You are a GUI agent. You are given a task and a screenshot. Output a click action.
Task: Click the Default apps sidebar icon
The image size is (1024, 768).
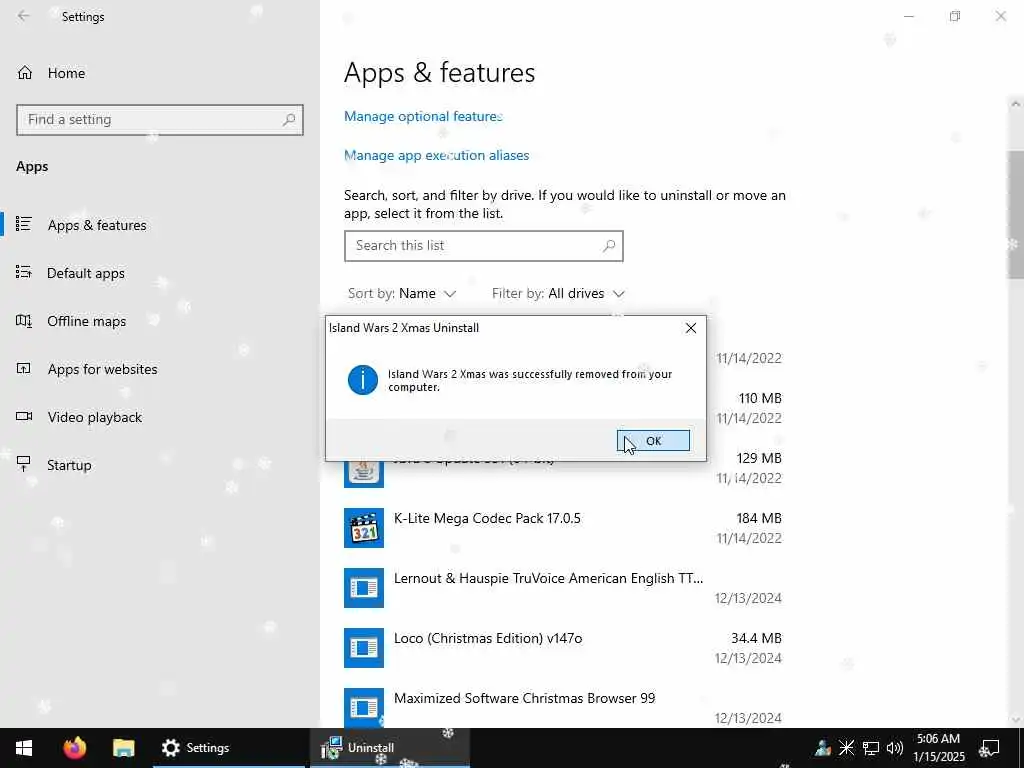[24, 272]
